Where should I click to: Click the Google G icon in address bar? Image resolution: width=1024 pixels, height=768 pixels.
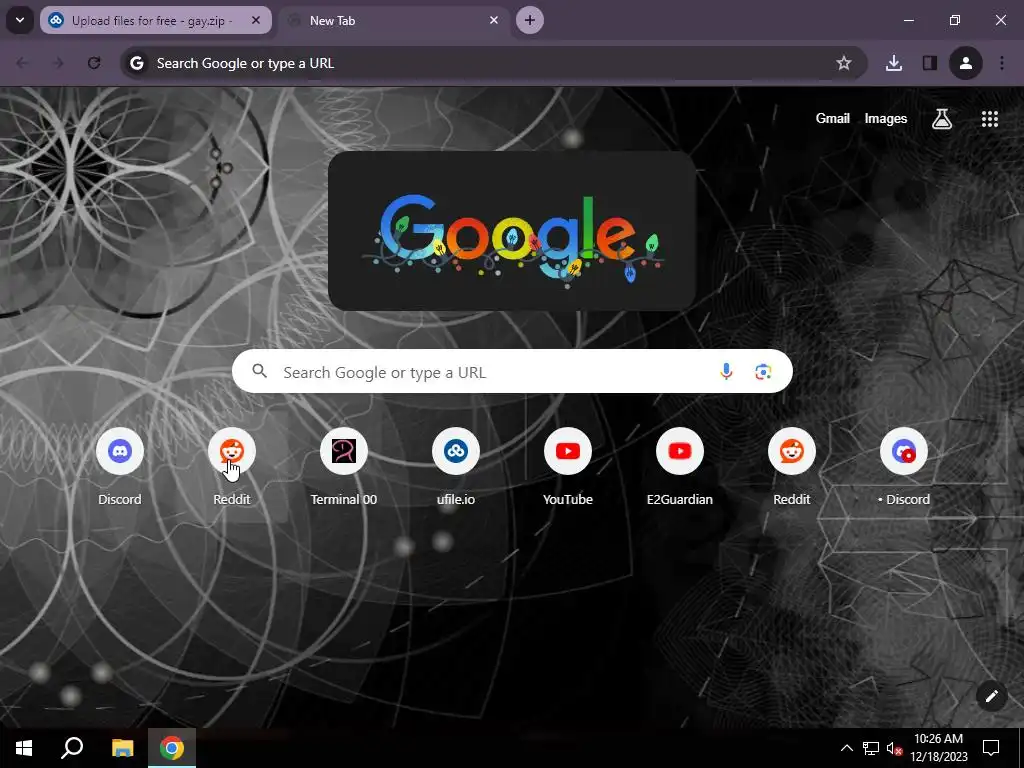(x=136, y=63)
